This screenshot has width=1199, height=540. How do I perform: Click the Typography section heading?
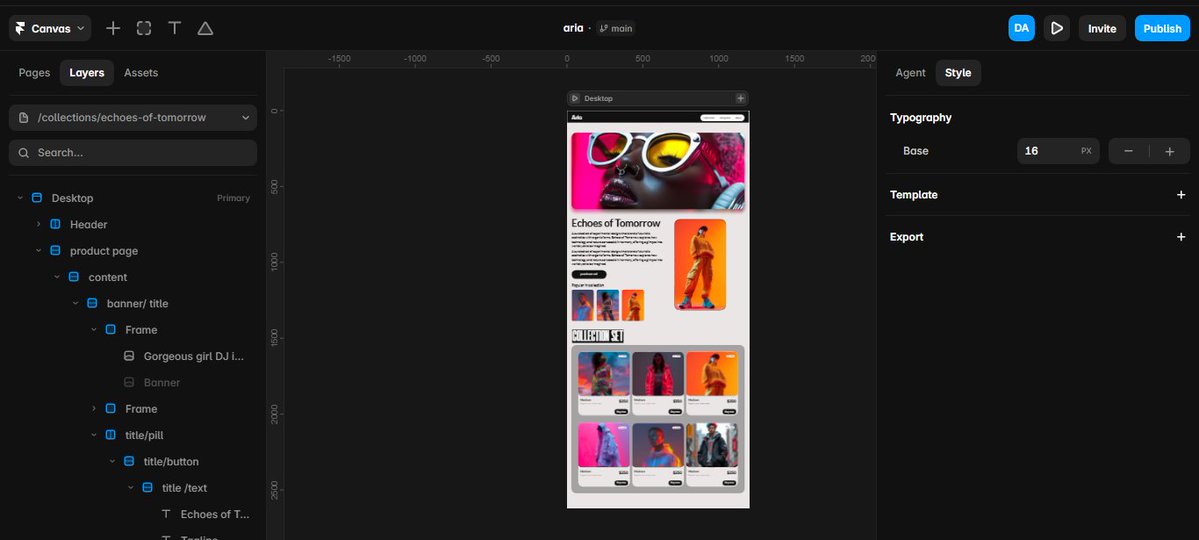click(921, 118)
